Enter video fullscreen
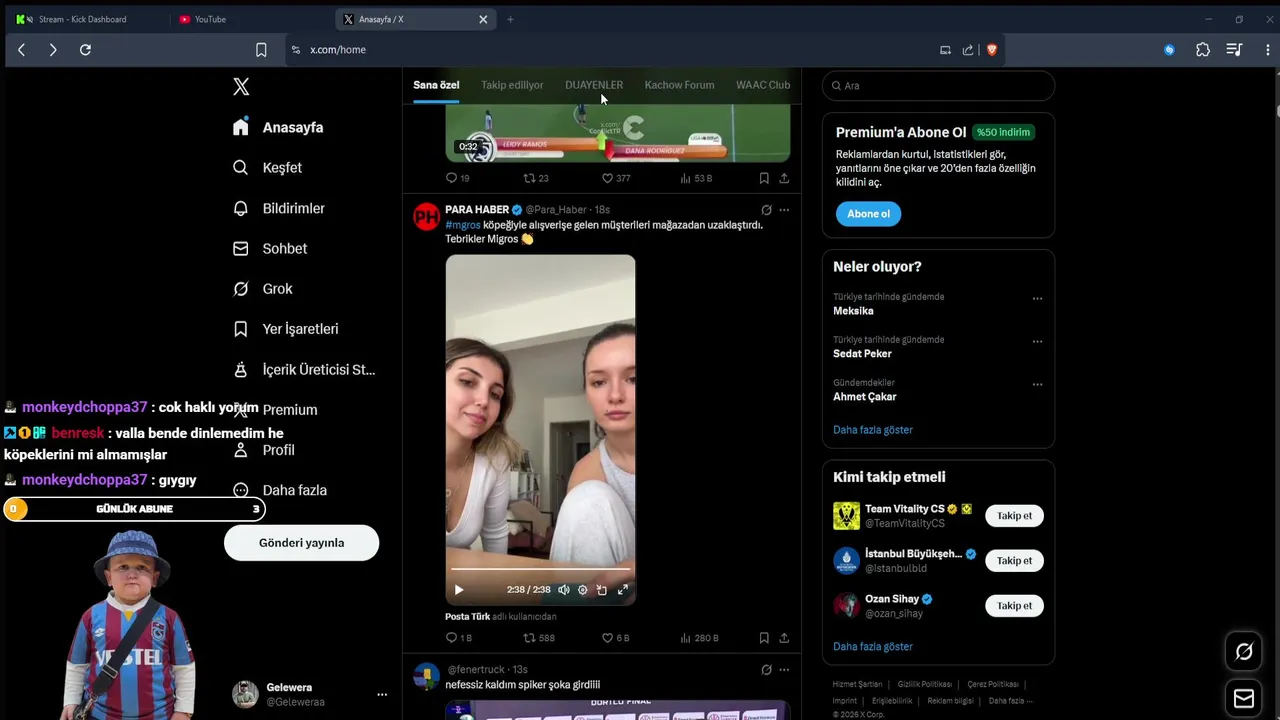The image size is (1280, 720). tap(622, 590)
